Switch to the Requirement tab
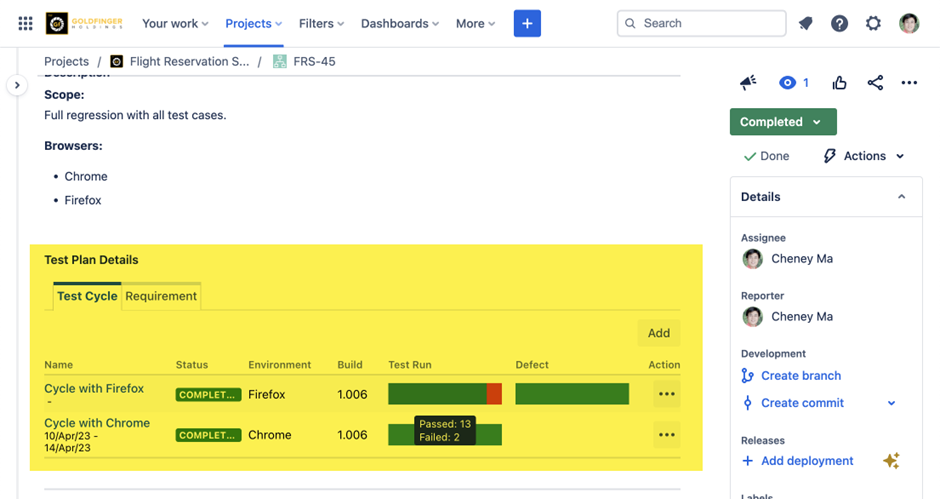The height and width of the screenshot is (499, 940). tap(161, 296)
